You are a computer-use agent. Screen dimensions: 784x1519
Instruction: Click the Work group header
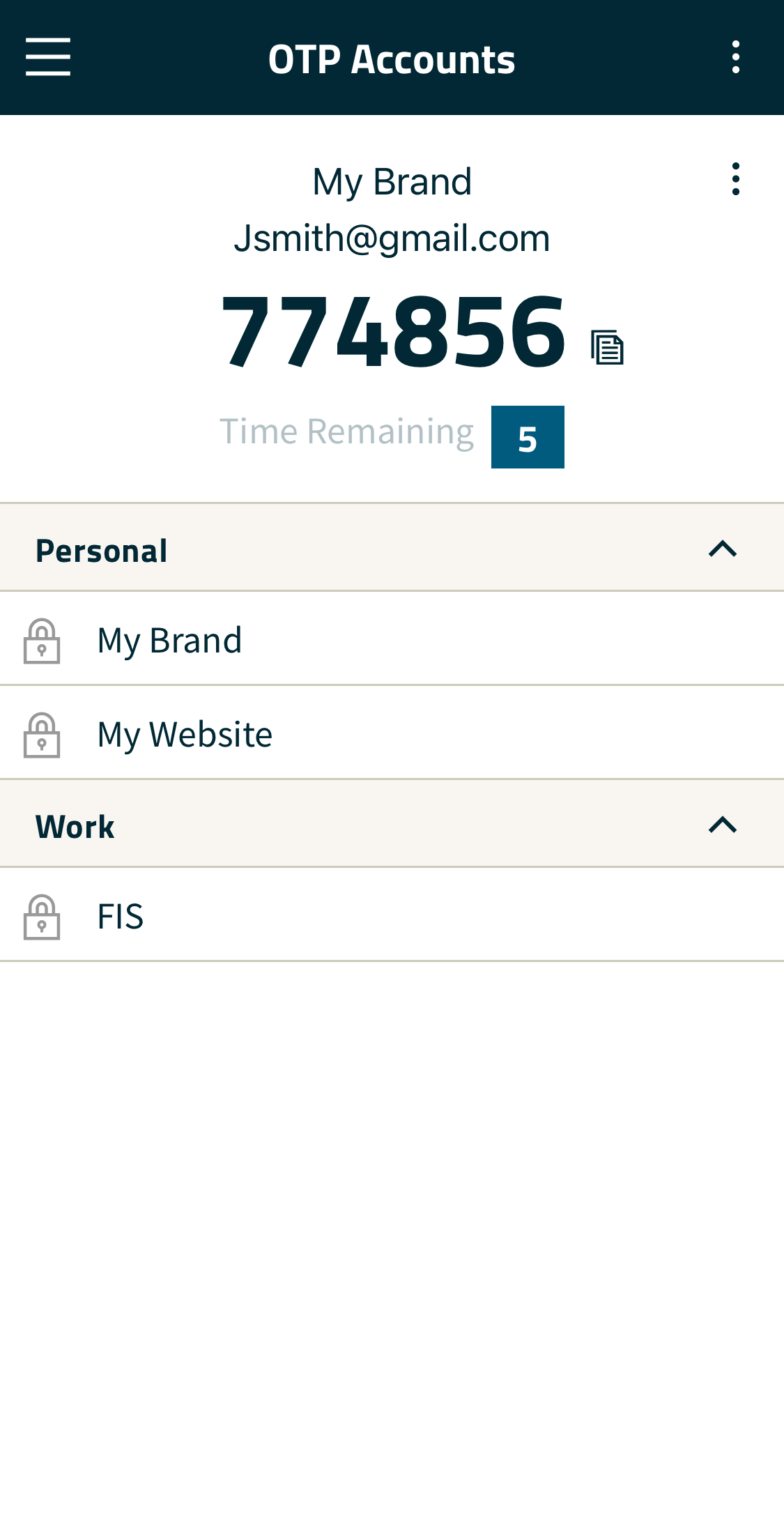coord(392,823)
